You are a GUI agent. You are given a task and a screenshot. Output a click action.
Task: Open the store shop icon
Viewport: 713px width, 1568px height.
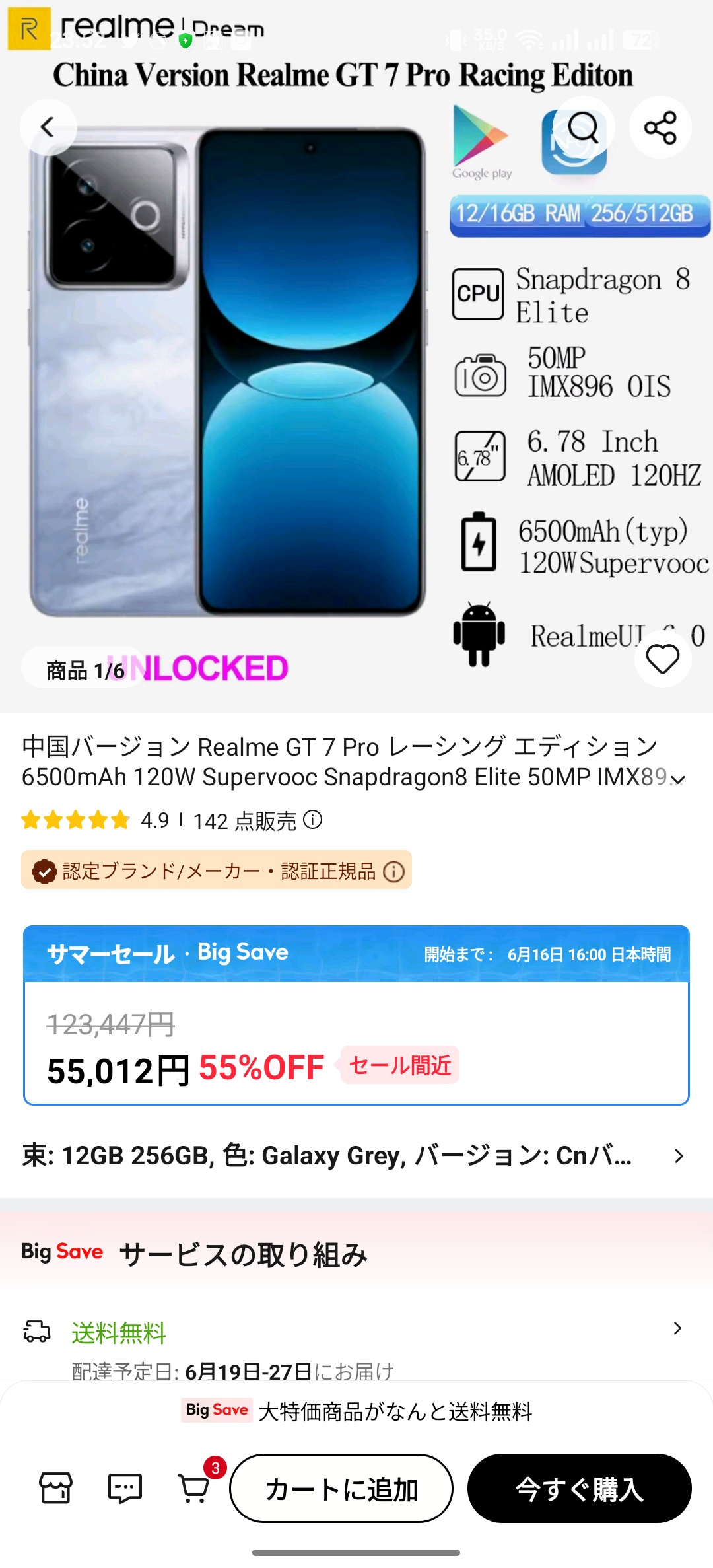click(55, 1488)
